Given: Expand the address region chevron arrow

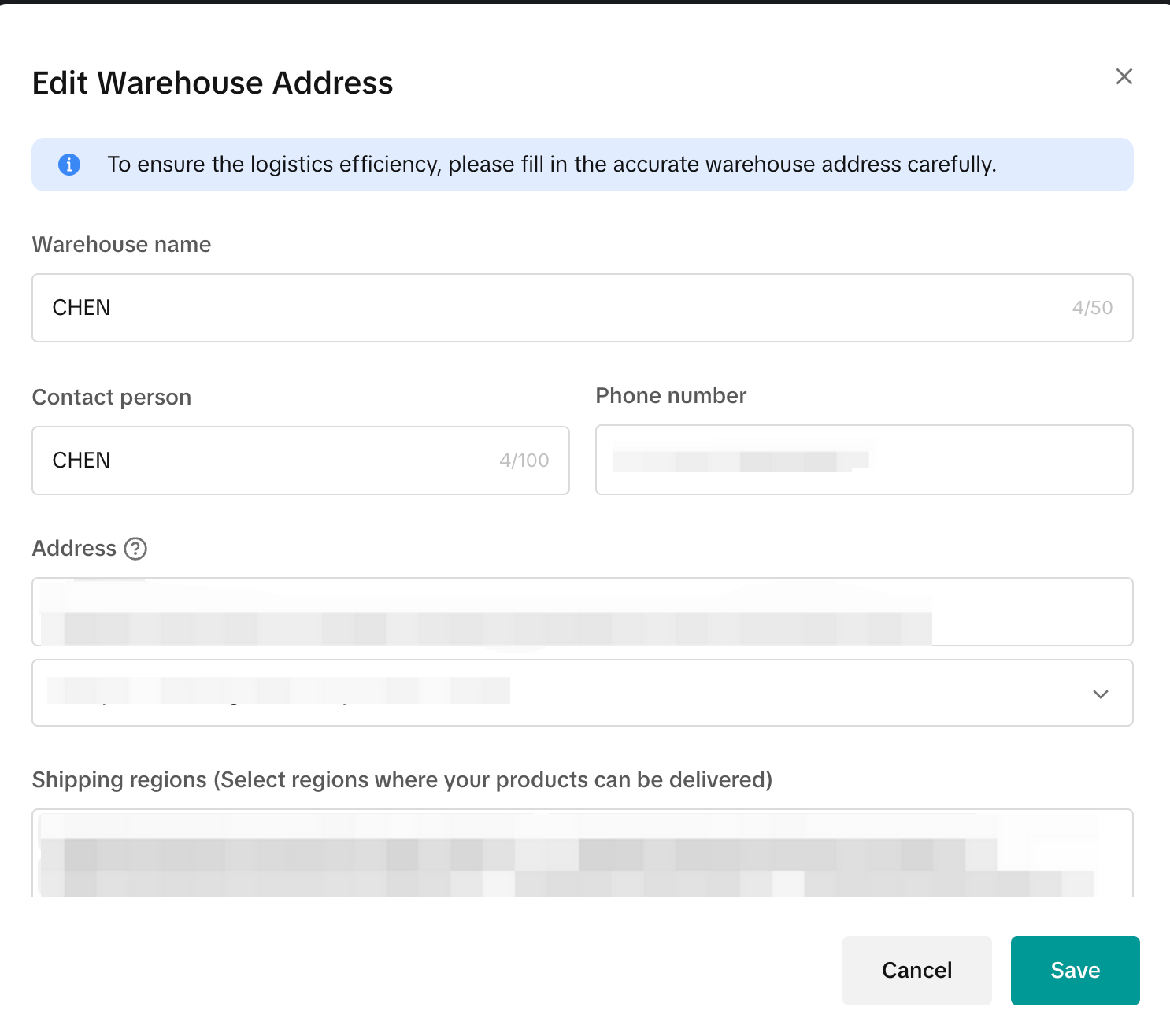Looking at the screenshot, I should point(1100,694).
